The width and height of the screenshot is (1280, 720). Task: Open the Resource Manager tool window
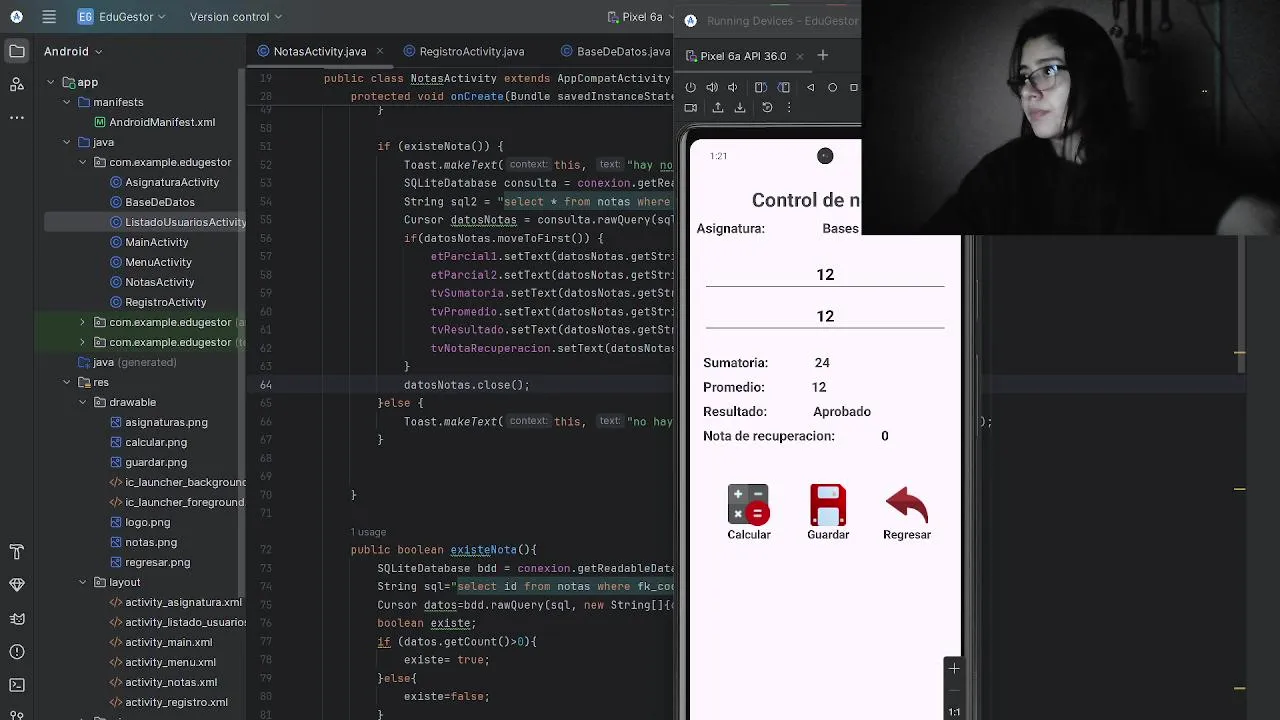point(17,85)
